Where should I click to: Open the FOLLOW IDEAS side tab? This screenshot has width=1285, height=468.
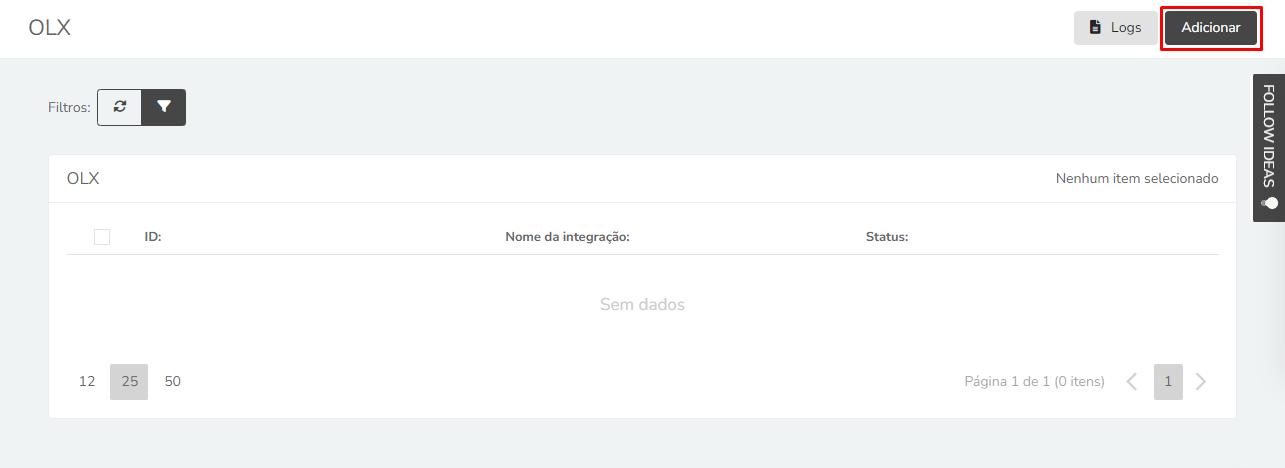[1269, 147]
